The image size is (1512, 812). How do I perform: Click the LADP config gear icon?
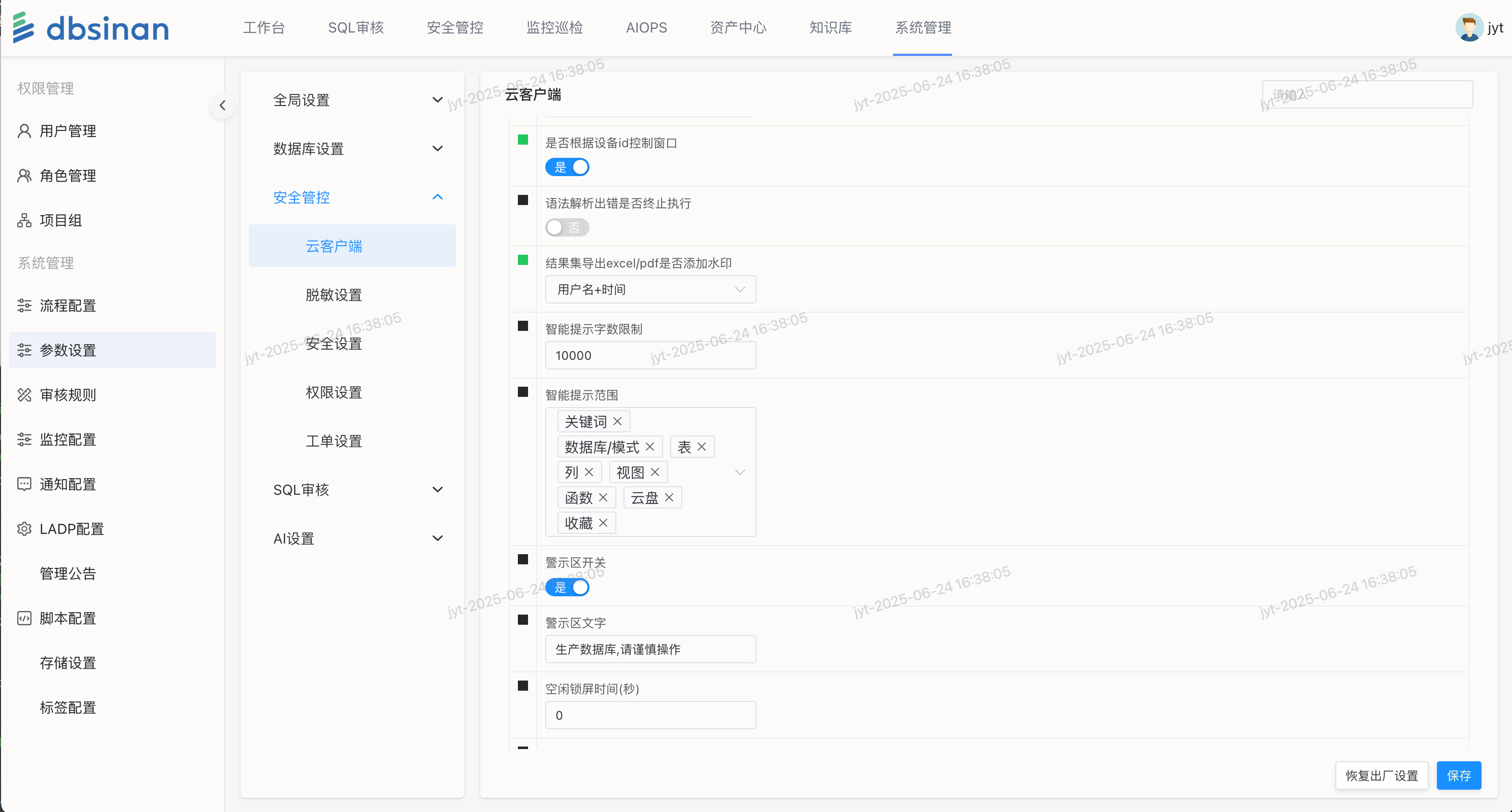tap(24, 529)
